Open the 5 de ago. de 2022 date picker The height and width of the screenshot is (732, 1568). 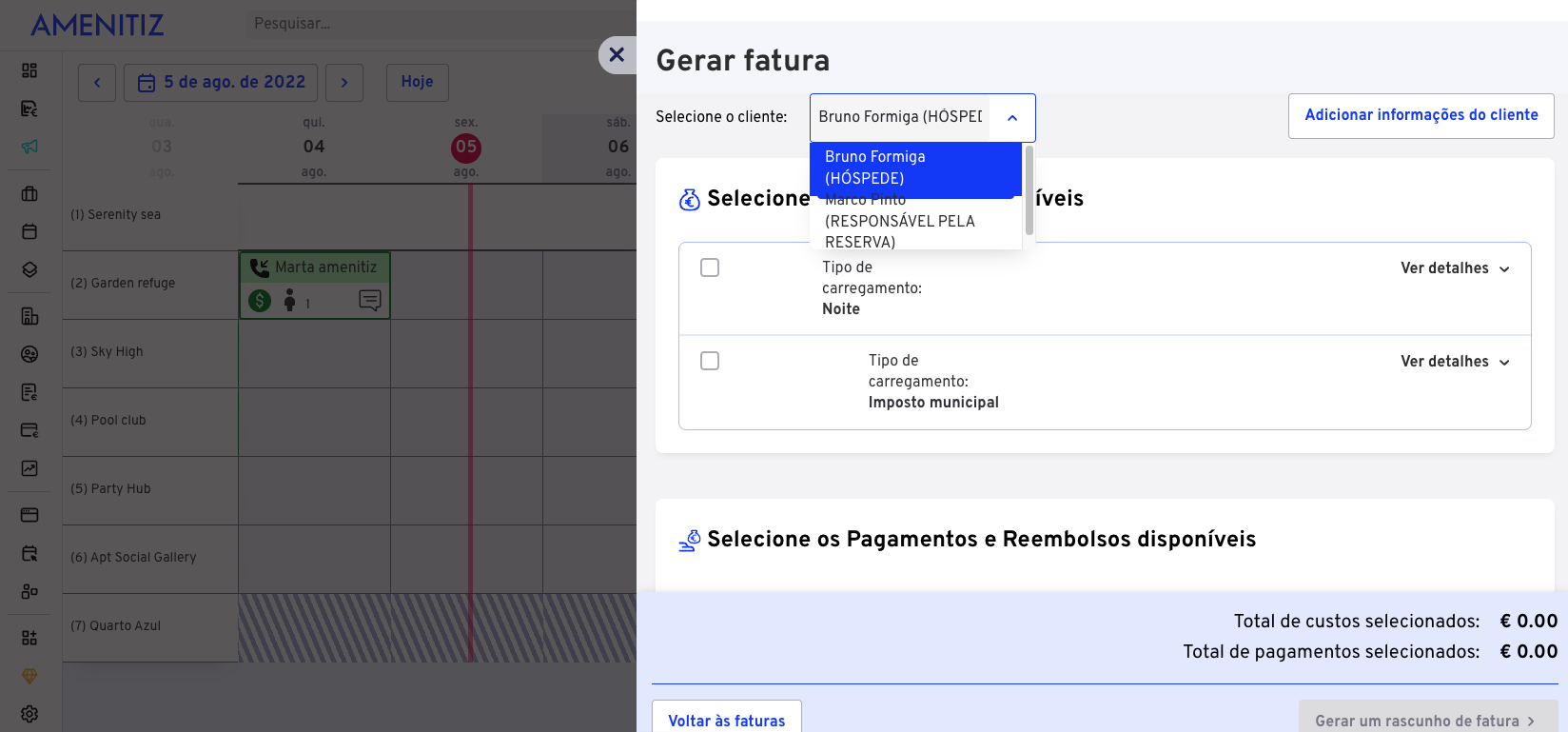click(221, 83)
